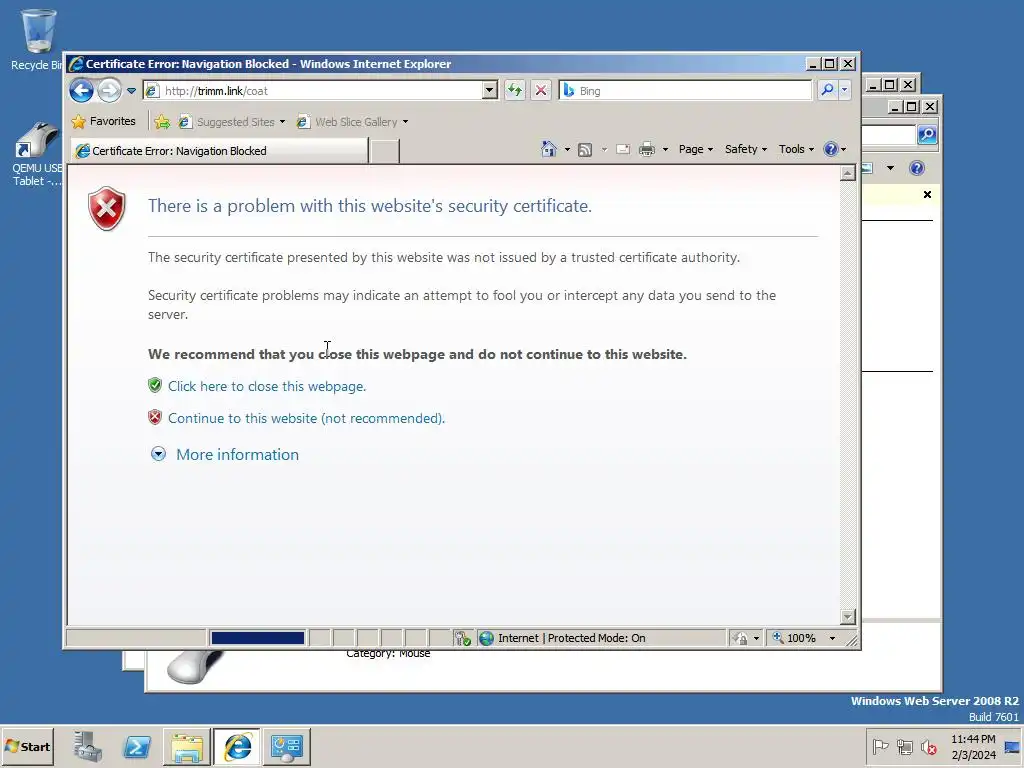Click the Read Mail envelope icon
The width and height of the screenshot is (1024, 768).
[x=623, y=150]
